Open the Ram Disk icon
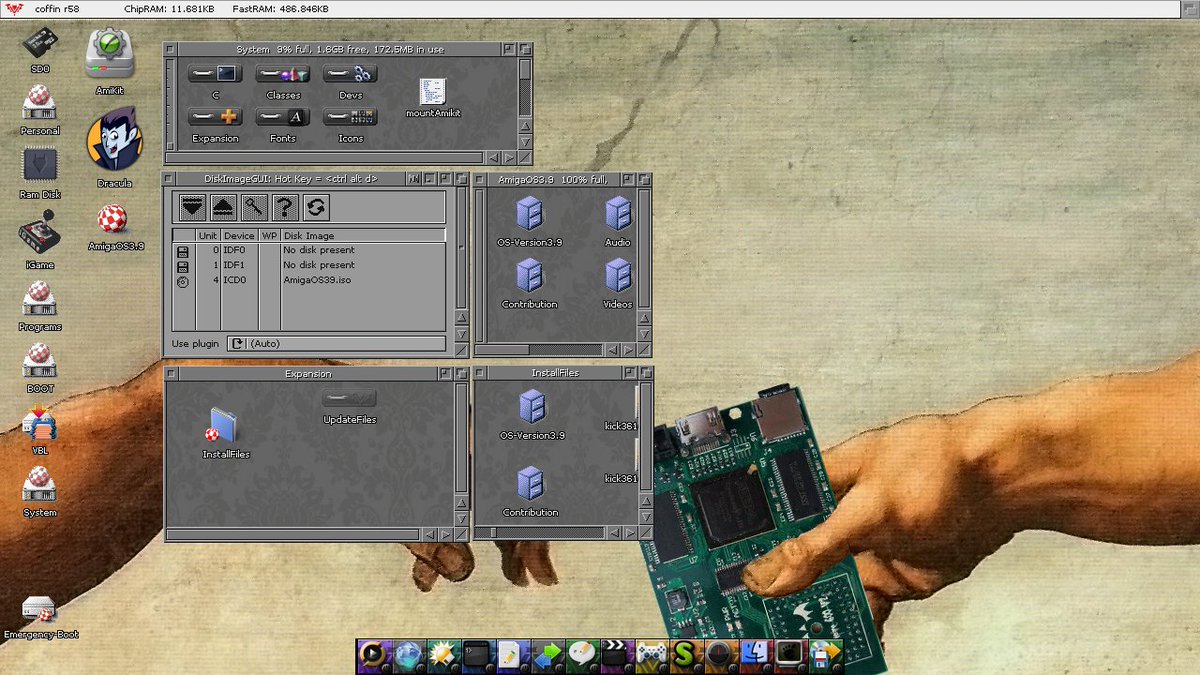This screenshot has height=675, width=1200. pyautogui.click(x=40, y=174)
